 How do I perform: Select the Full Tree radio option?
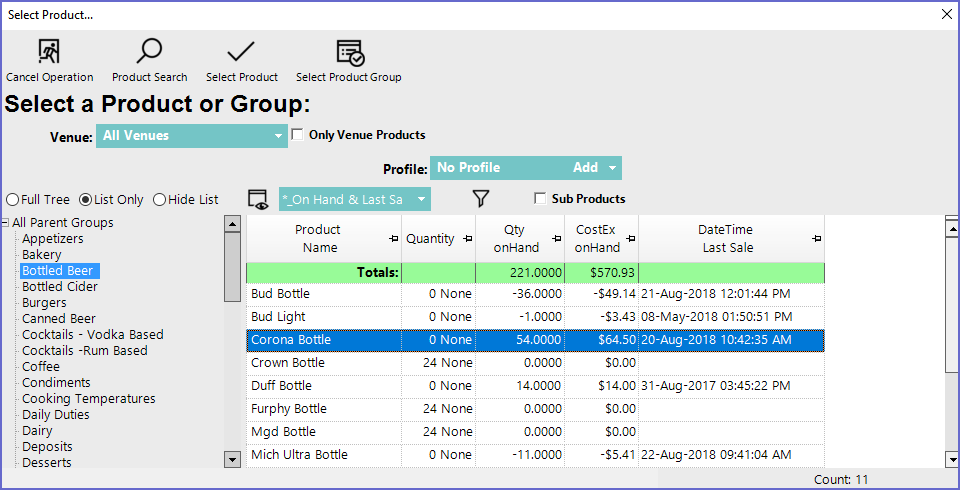[13, 199]
